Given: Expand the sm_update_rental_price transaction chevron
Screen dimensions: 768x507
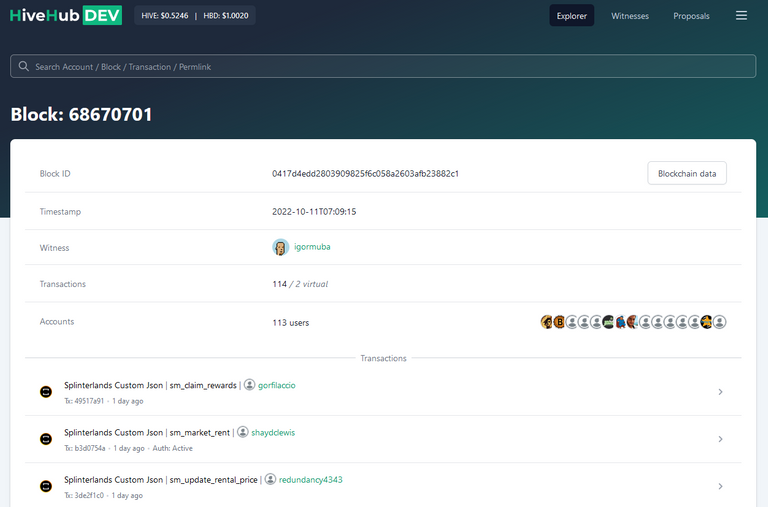Looking at the screenshot, I should coord(720,486).
